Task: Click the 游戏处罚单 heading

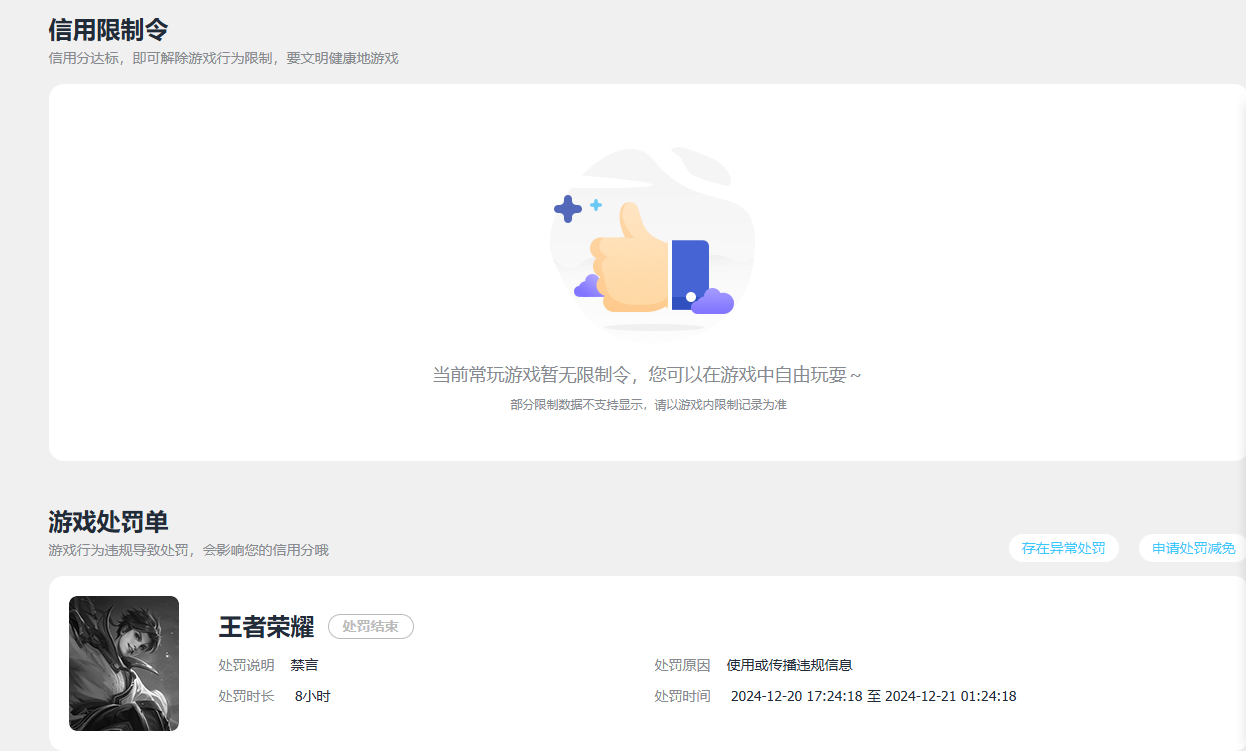Action: [108, 521]
